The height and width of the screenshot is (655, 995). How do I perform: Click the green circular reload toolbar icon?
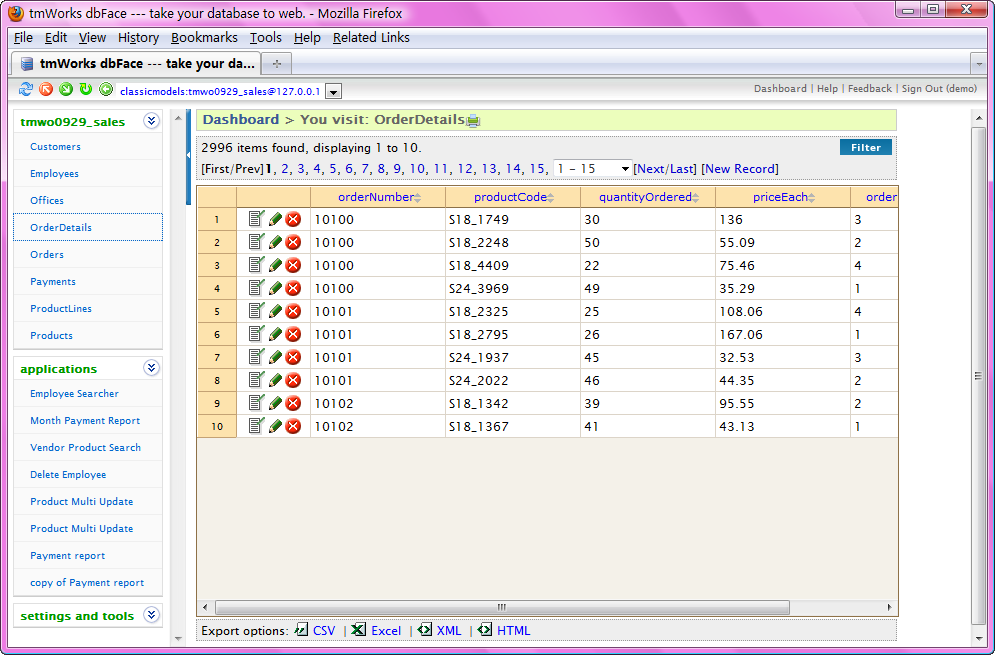(86, 89)
